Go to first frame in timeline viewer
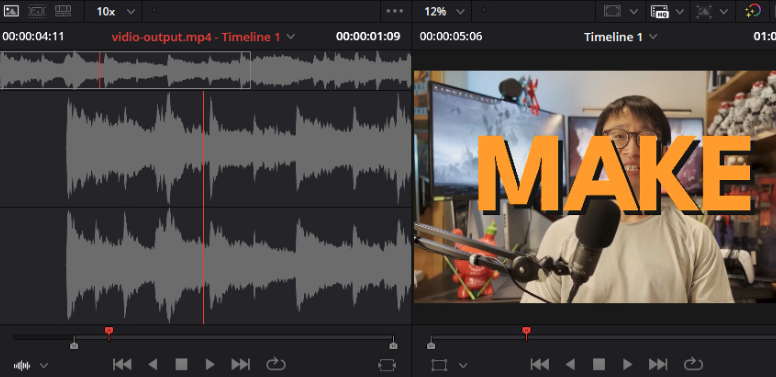Screen dimensions: 776x377 (540, 365)
